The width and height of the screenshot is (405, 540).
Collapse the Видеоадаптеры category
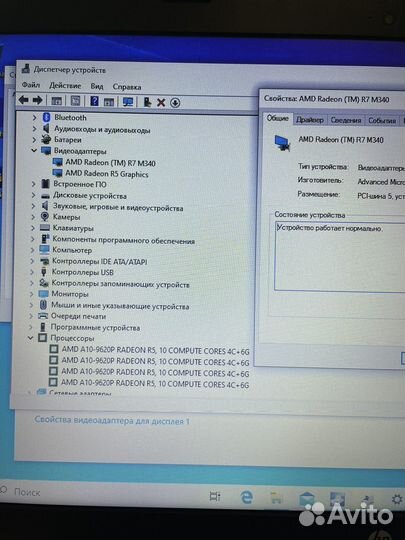click(34, 150)
